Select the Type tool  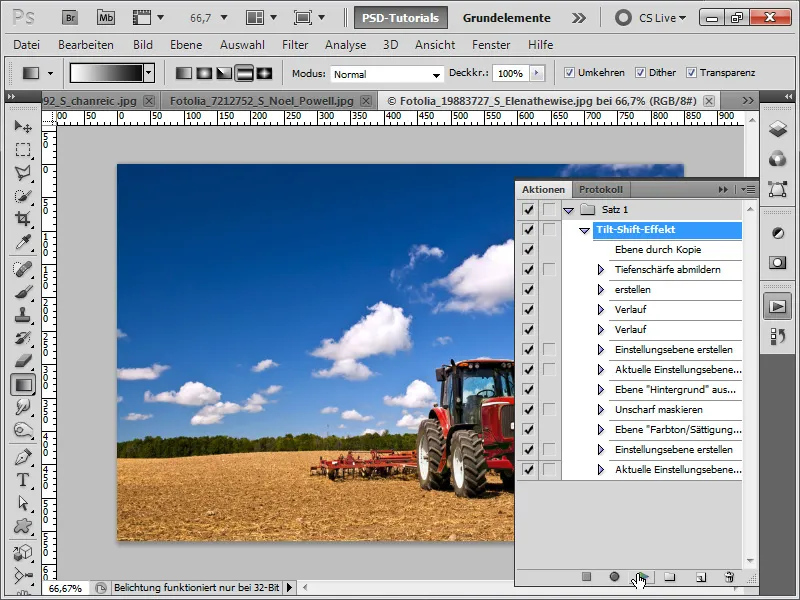coord(22,480)
